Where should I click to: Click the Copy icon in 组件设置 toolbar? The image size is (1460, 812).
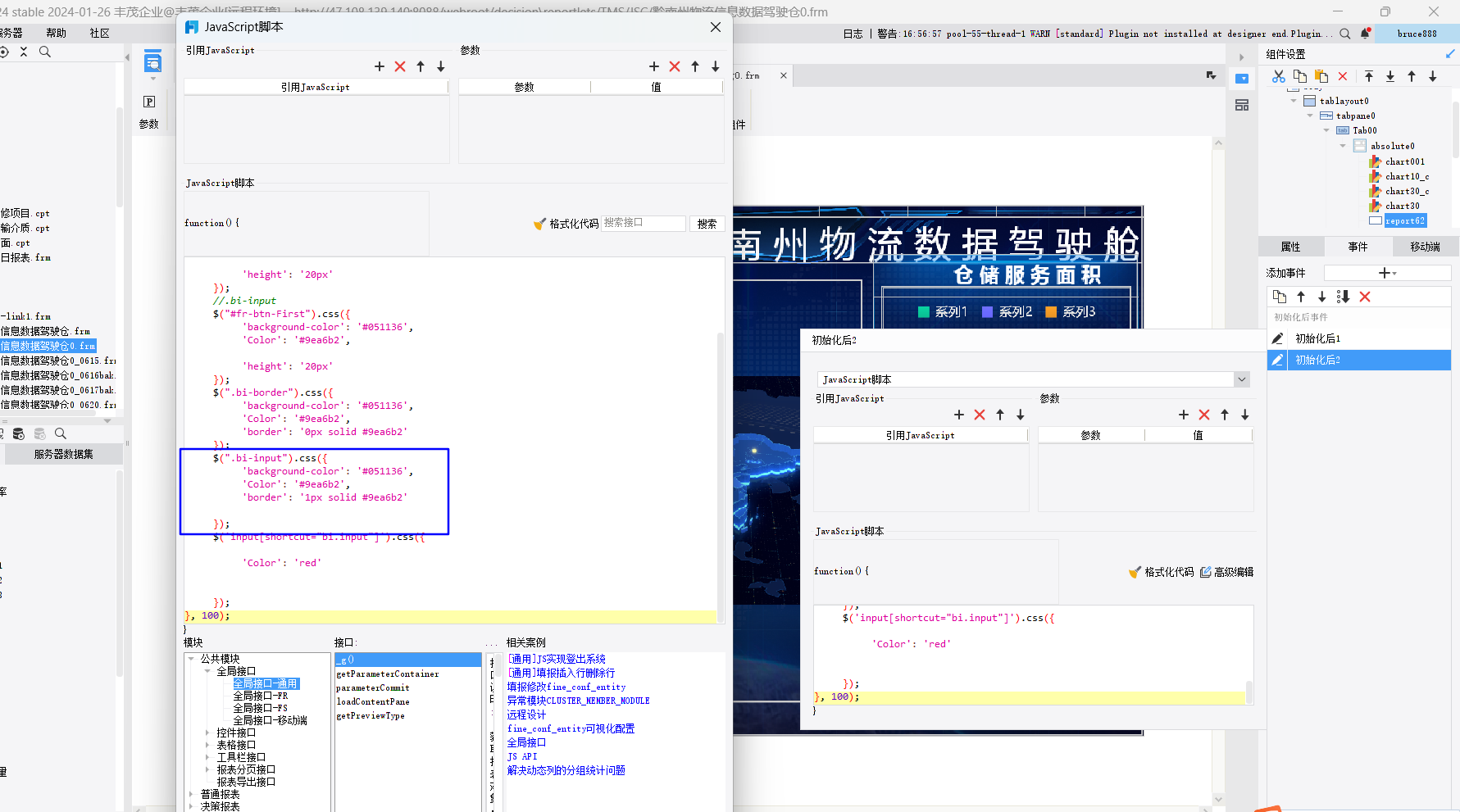point(1300,76)
